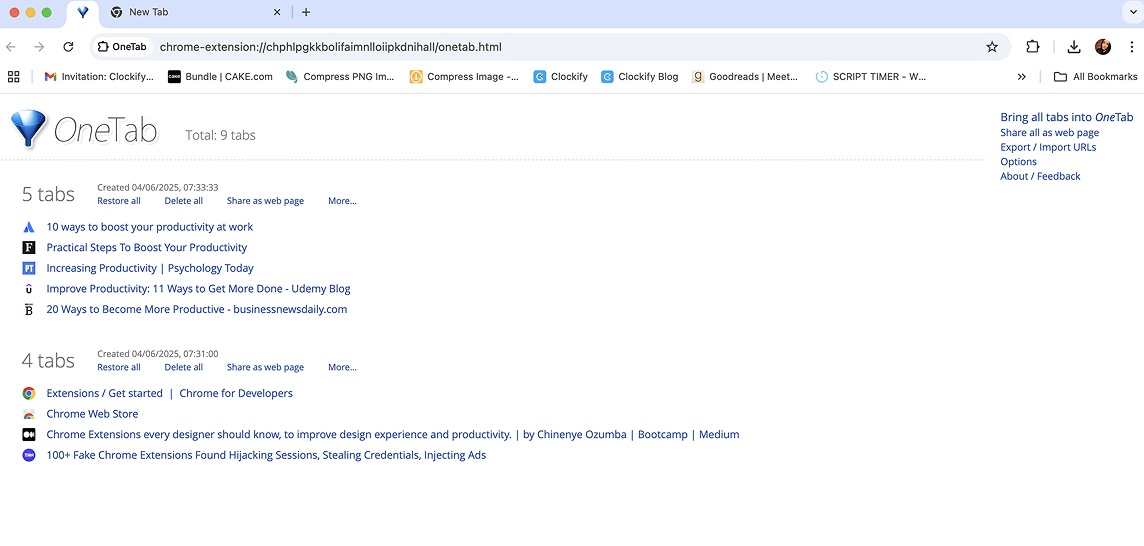1144x546 pixels.
Task: Open the Extensions puzzle icon
Action: point(1032,47)
